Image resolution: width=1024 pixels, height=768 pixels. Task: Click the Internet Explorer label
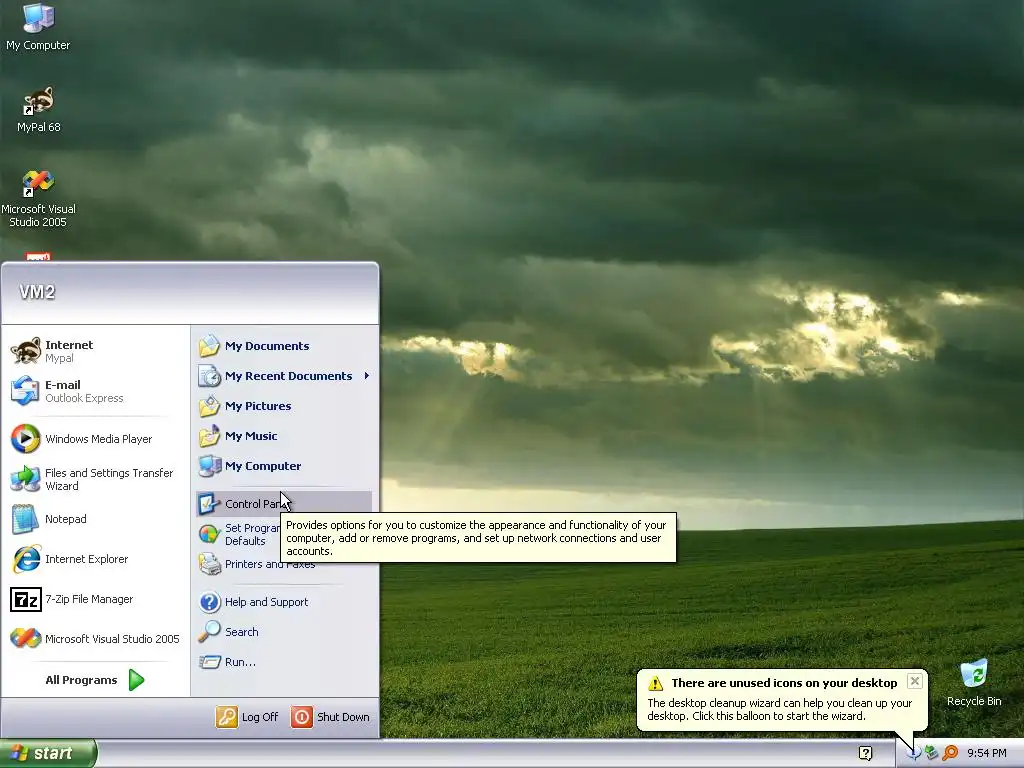pyautogui.click(x=86, y=559)
